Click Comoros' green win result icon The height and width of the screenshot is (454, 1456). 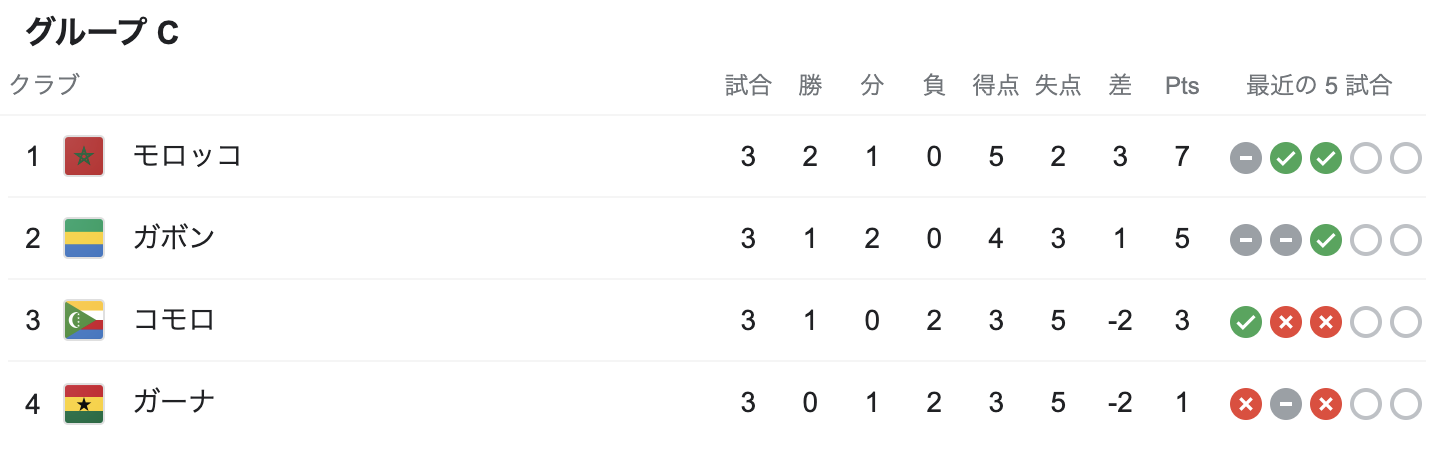point(1246,322)
